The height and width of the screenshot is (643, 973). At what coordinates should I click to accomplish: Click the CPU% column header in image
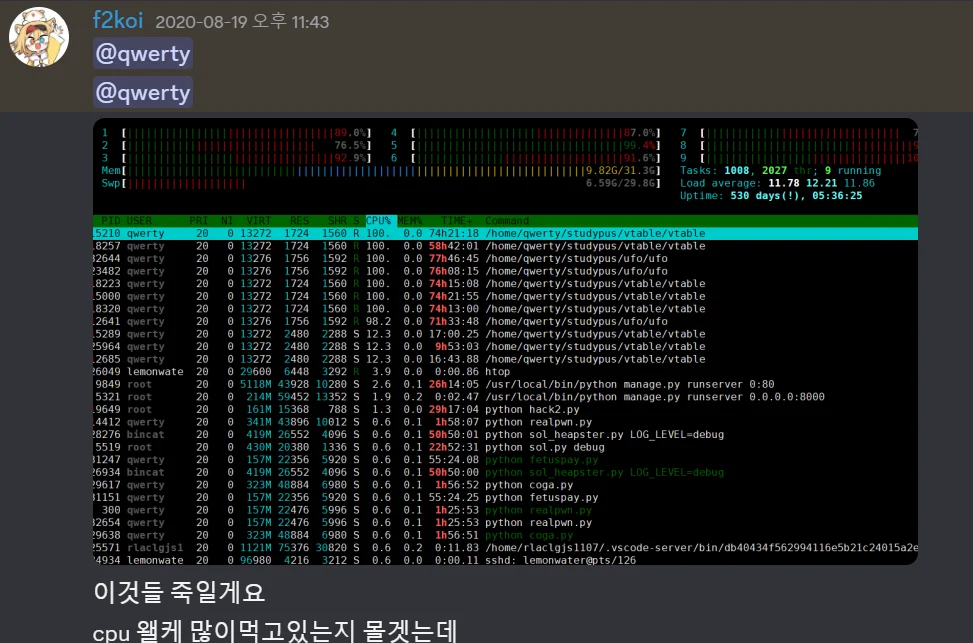pos(380,221)
